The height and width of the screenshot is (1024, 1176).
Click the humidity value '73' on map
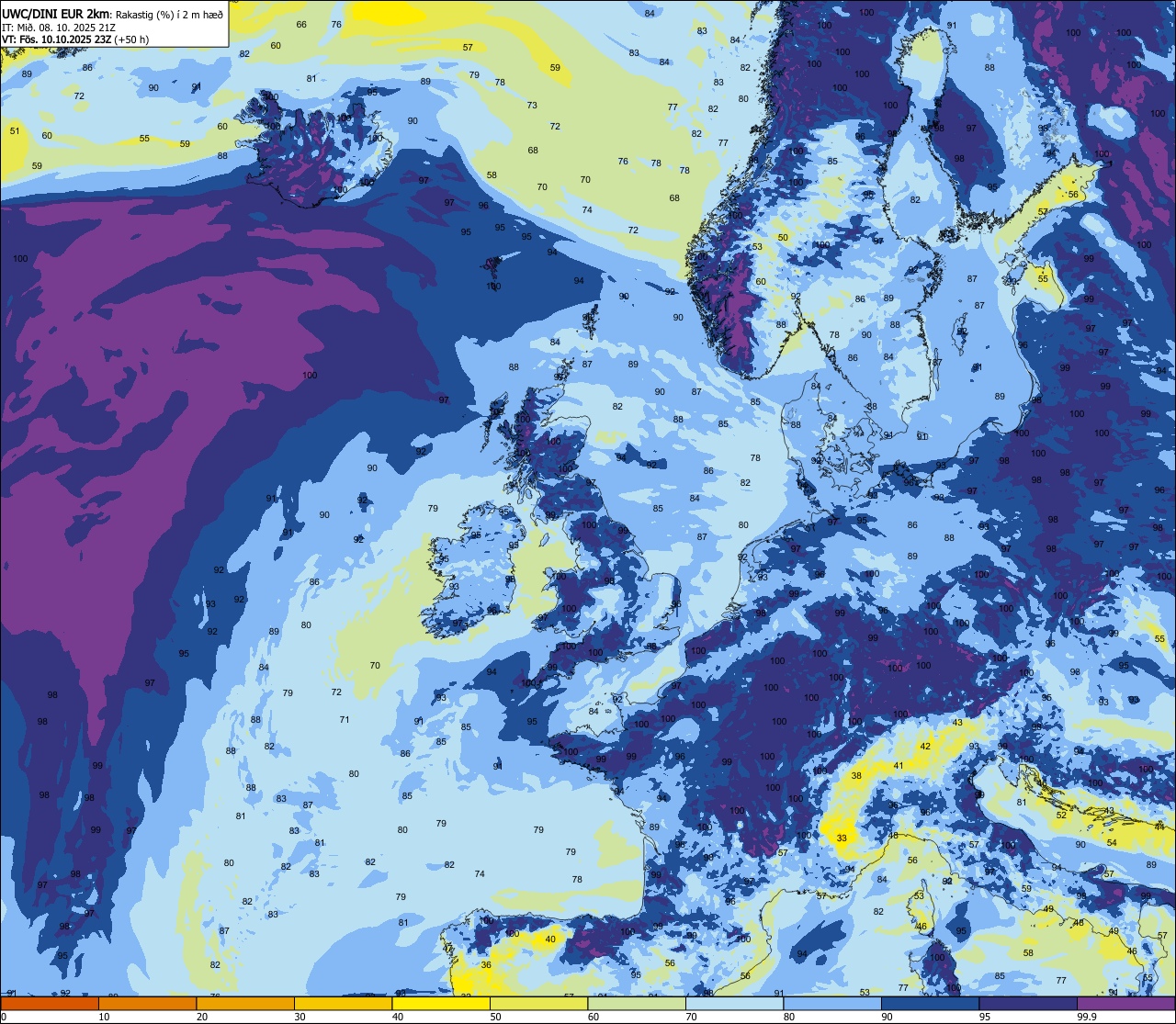(532, 105)
